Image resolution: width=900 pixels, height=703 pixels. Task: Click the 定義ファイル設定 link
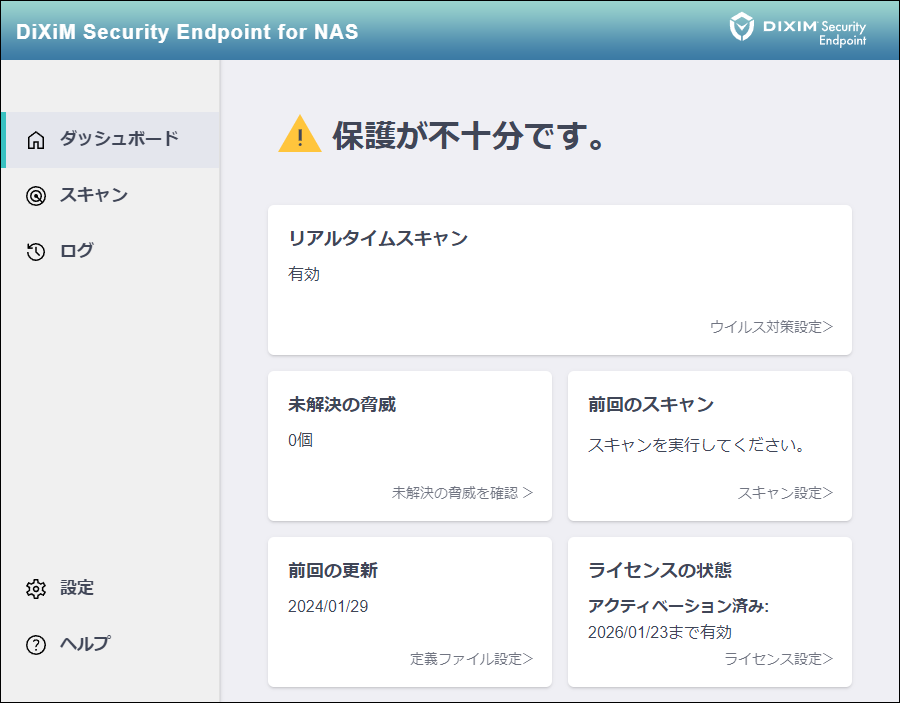coord(471,659)
